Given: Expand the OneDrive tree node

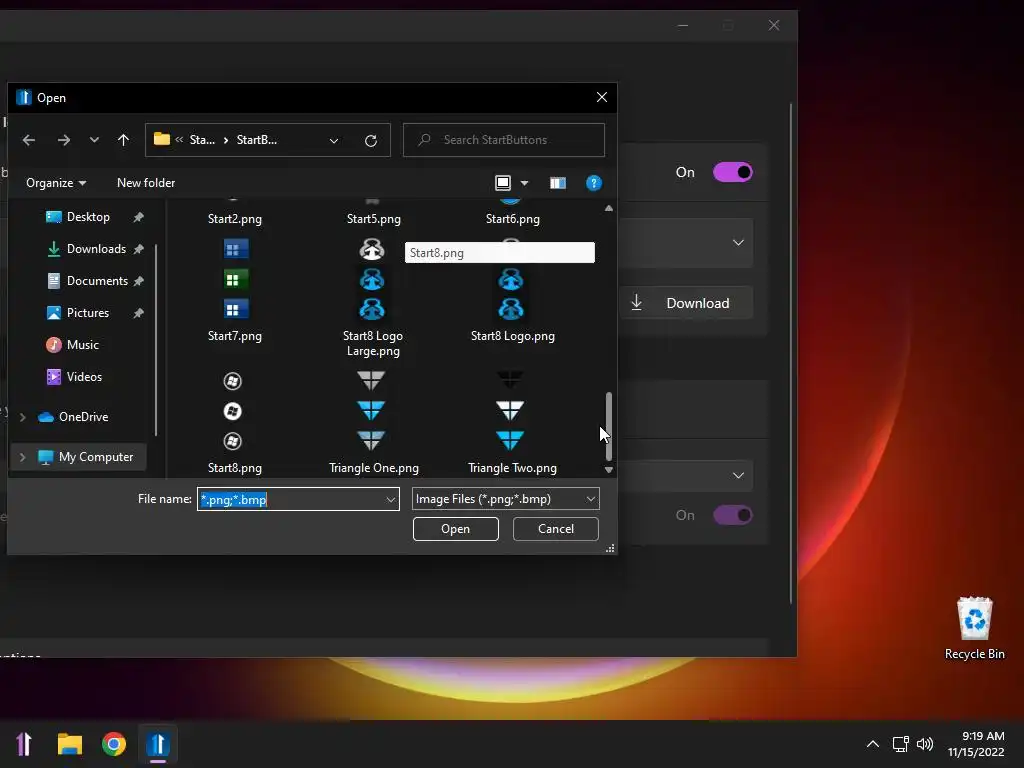Looking at the screenshot, I should click(x=22, y=417).
